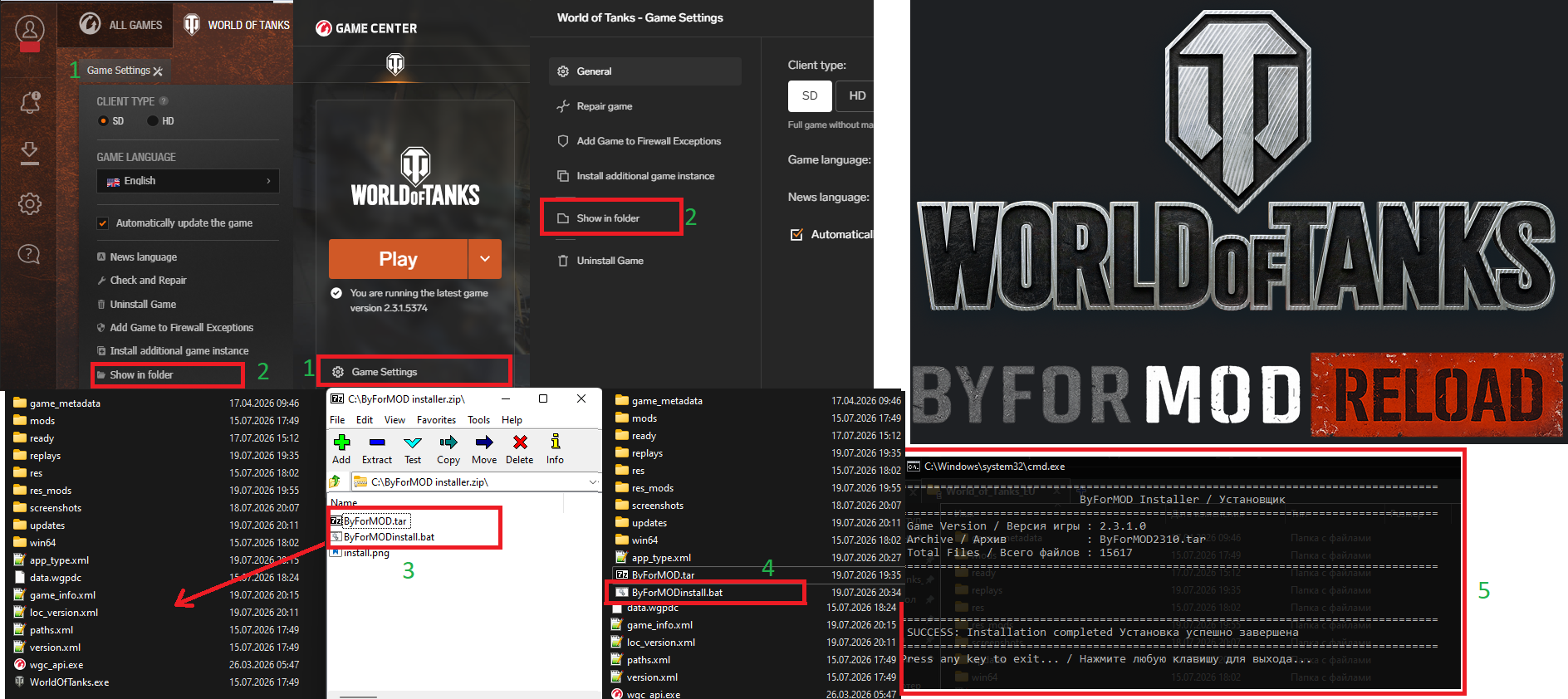Open the Edit menu in 7-Zip
Image resolution: width=1568 pixels, height=699 pixels.
pos(365,420)
